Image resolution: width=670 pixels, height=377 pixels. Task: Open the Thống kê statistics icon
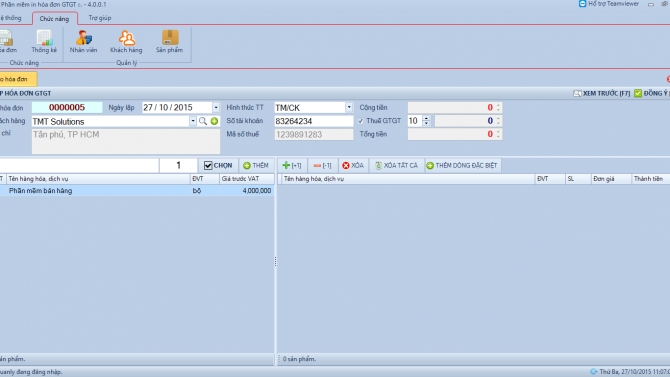tap(44, 41)
